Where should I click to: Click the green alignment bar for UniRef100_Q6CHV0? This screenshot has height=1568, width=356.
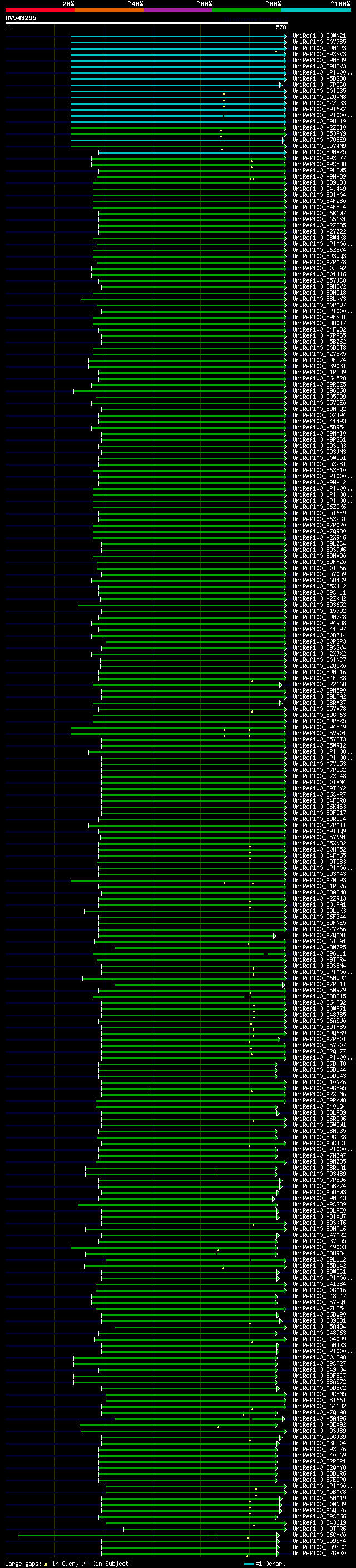point(148,1535)
